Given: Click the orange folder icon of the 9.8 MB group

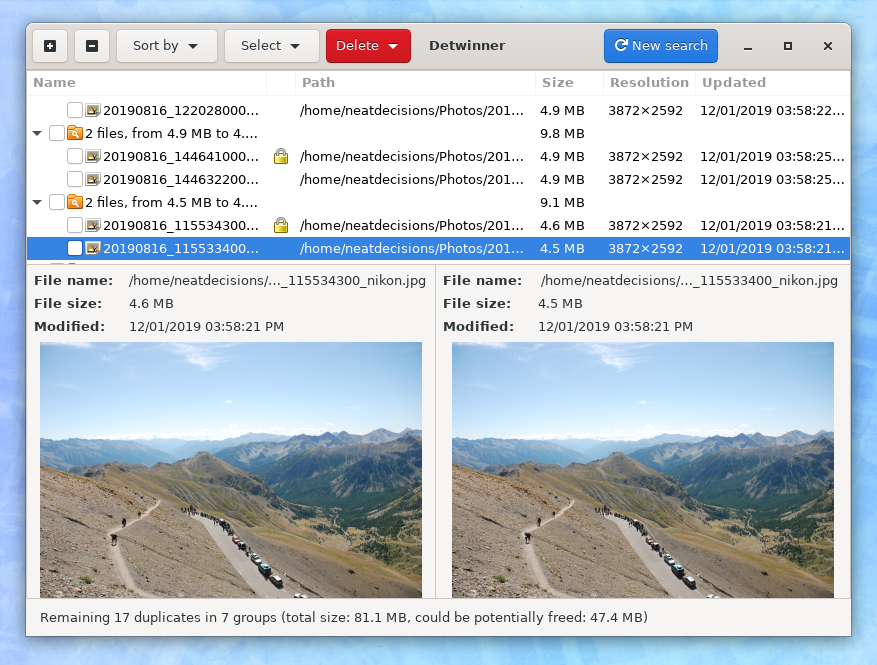Looking at the screenshot, I should click(74, 133).
